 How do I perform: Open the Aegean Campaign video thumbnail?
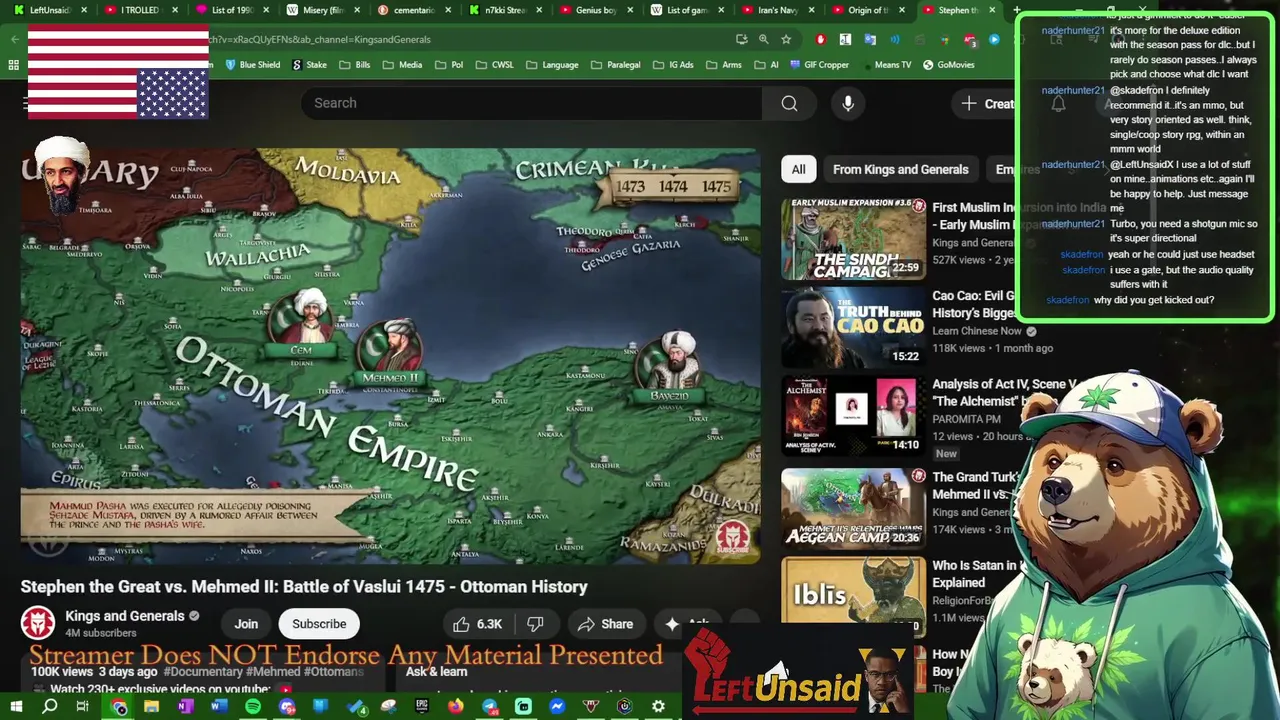853,507
